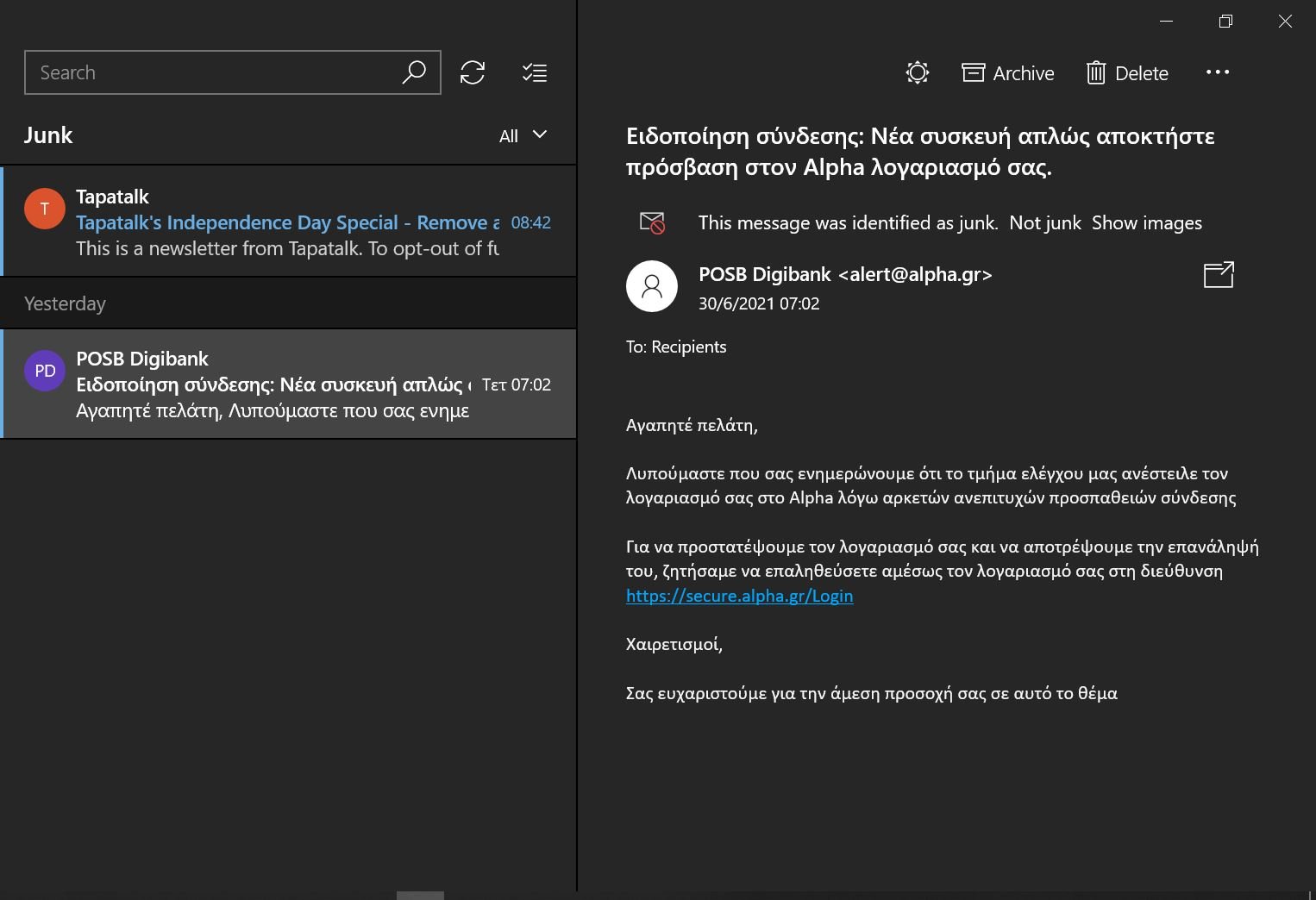The width and height of the screenshot is (1316, 900).
Task: Open message in new window icon
Action: pos(1219,275)
